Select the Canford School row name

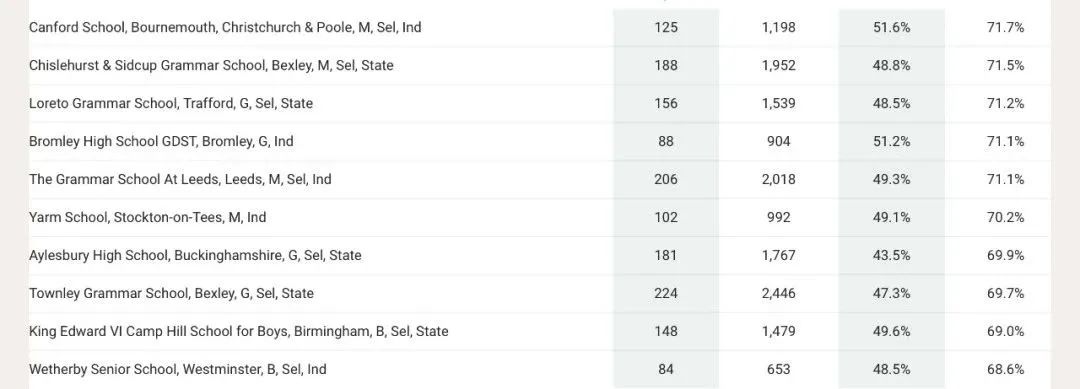(x=225, y=28)
